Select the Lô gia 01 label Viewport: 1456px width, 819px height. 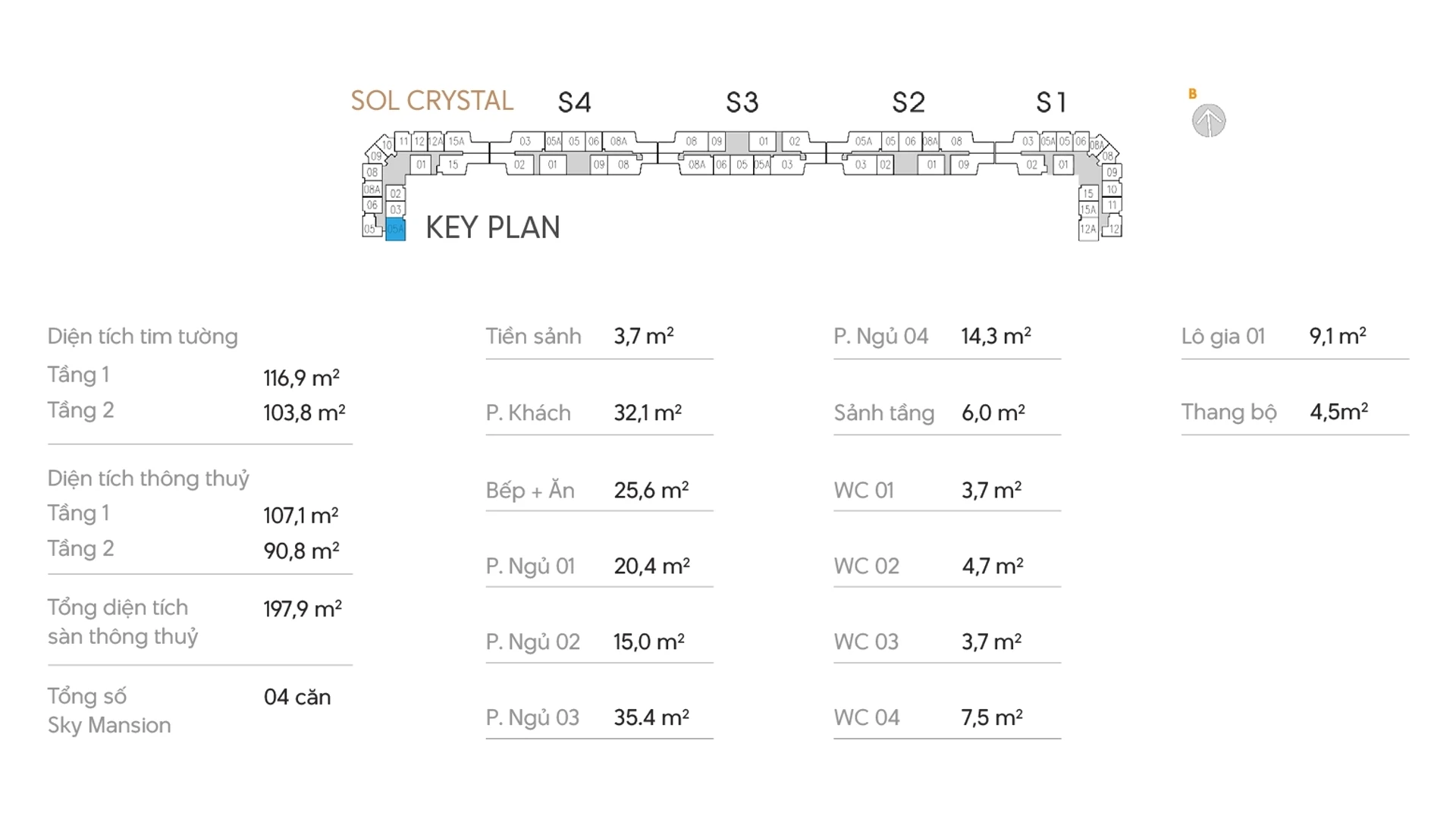1223,336
